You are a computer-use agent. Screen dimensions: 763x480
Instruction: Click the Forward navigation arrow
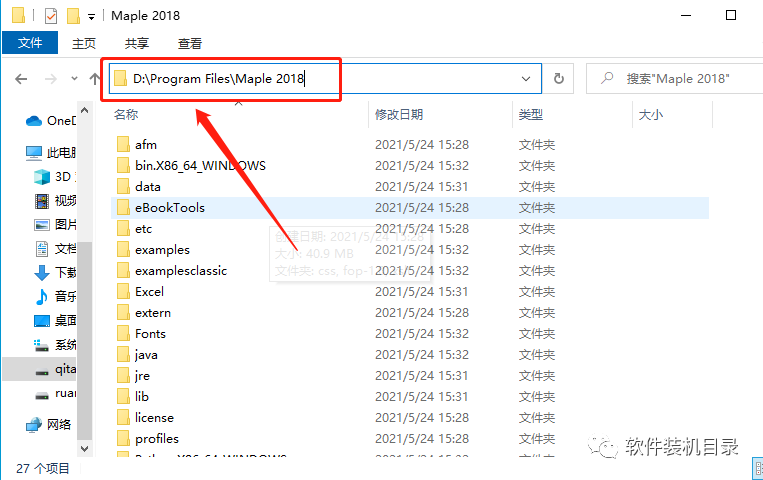coord(50,78)
